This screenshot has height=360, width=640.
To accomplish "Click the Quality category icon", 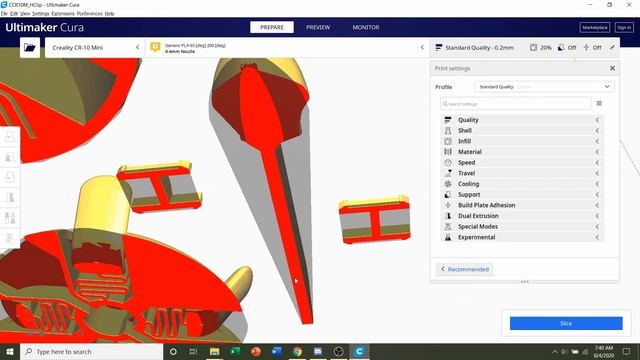I will tap(448, 120).
